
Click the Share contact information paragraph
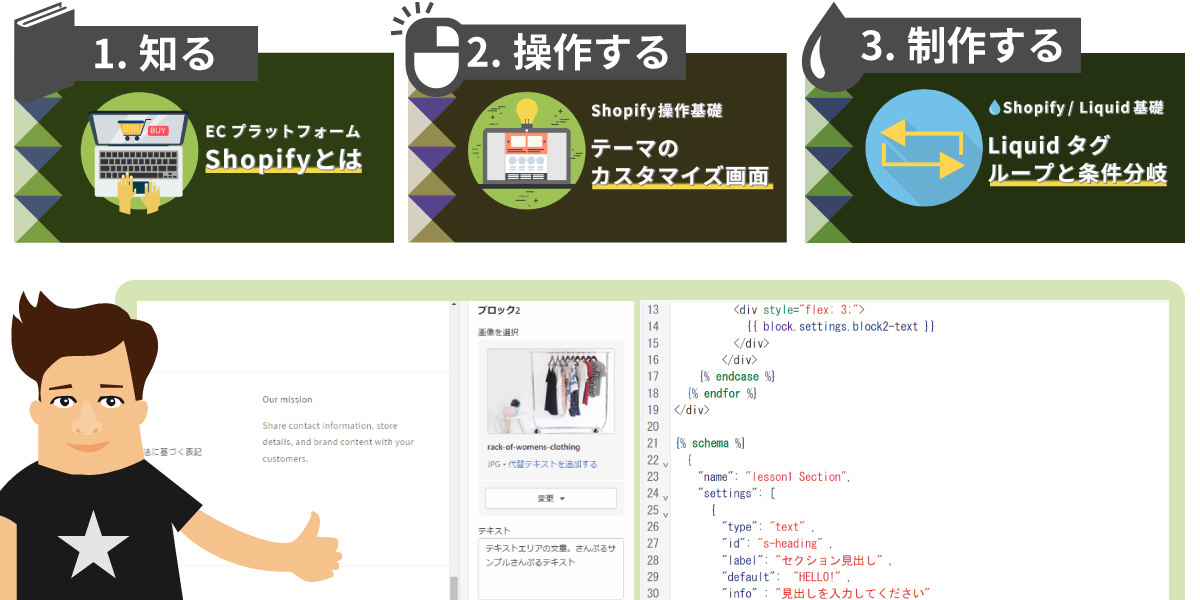(x=338, y=442)
